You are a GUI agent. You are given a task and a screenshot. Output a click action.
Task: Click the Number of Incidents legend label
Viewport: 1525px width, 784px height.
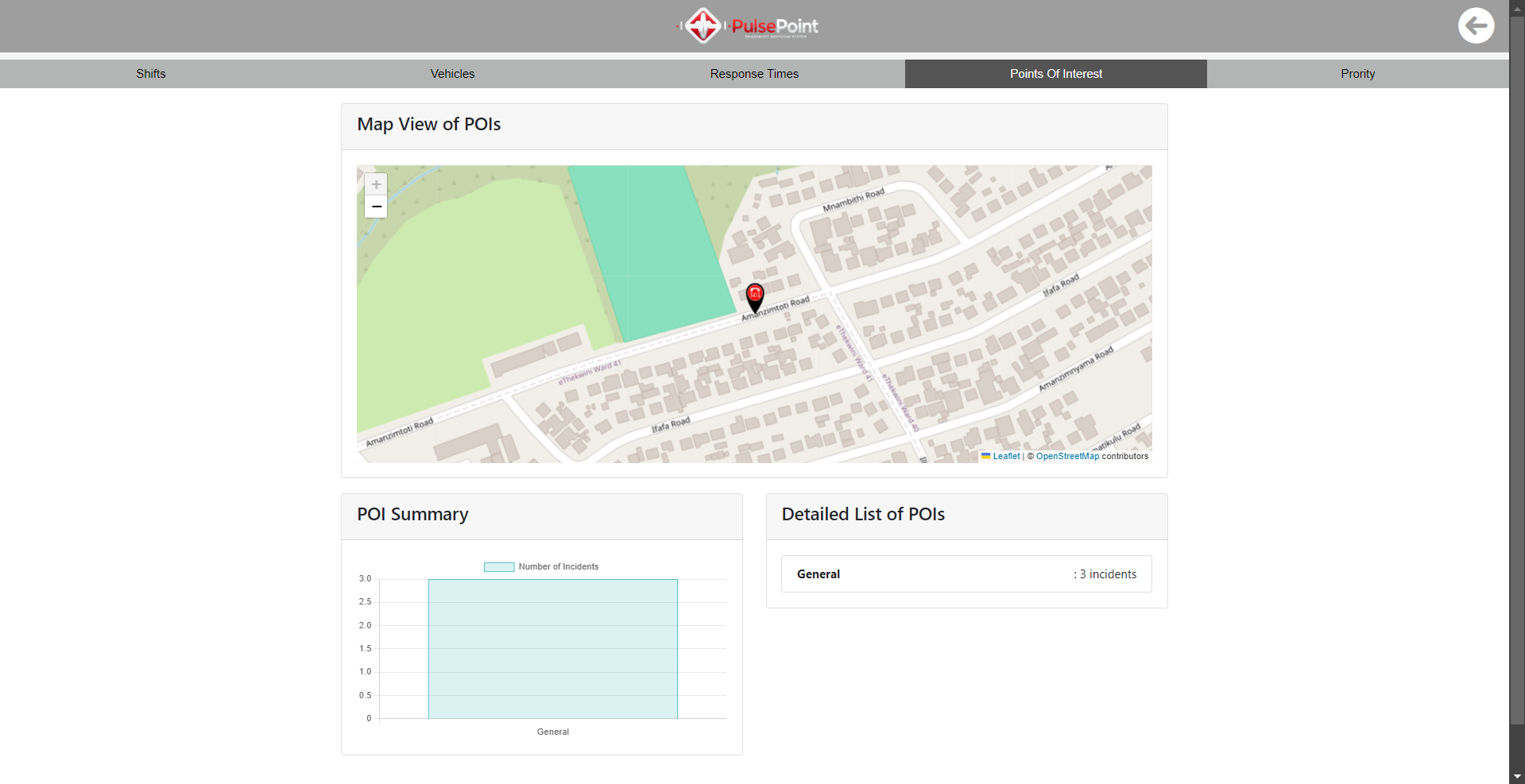coord(559,567)
